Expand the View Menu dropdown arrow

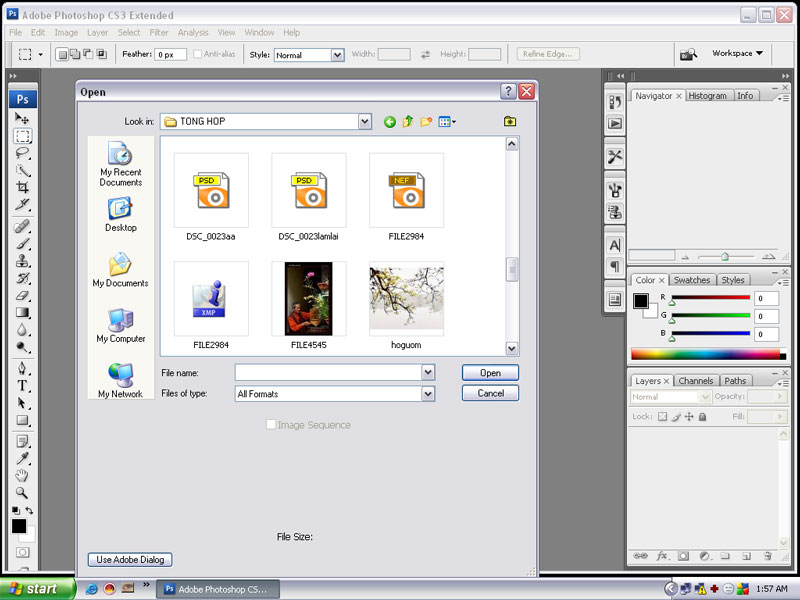(454, 122)
